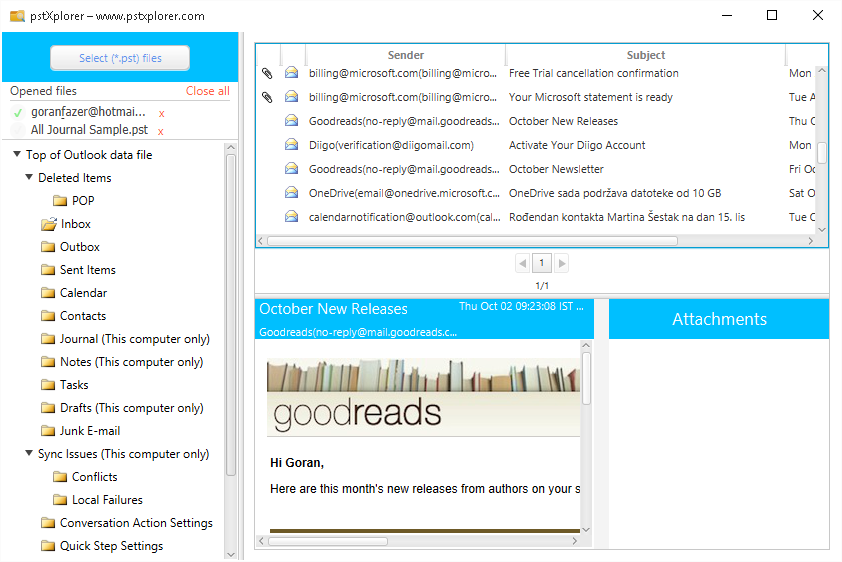Screen dimensions: 842x562
Task: Open the Notes folder icon
Action: 48,362
